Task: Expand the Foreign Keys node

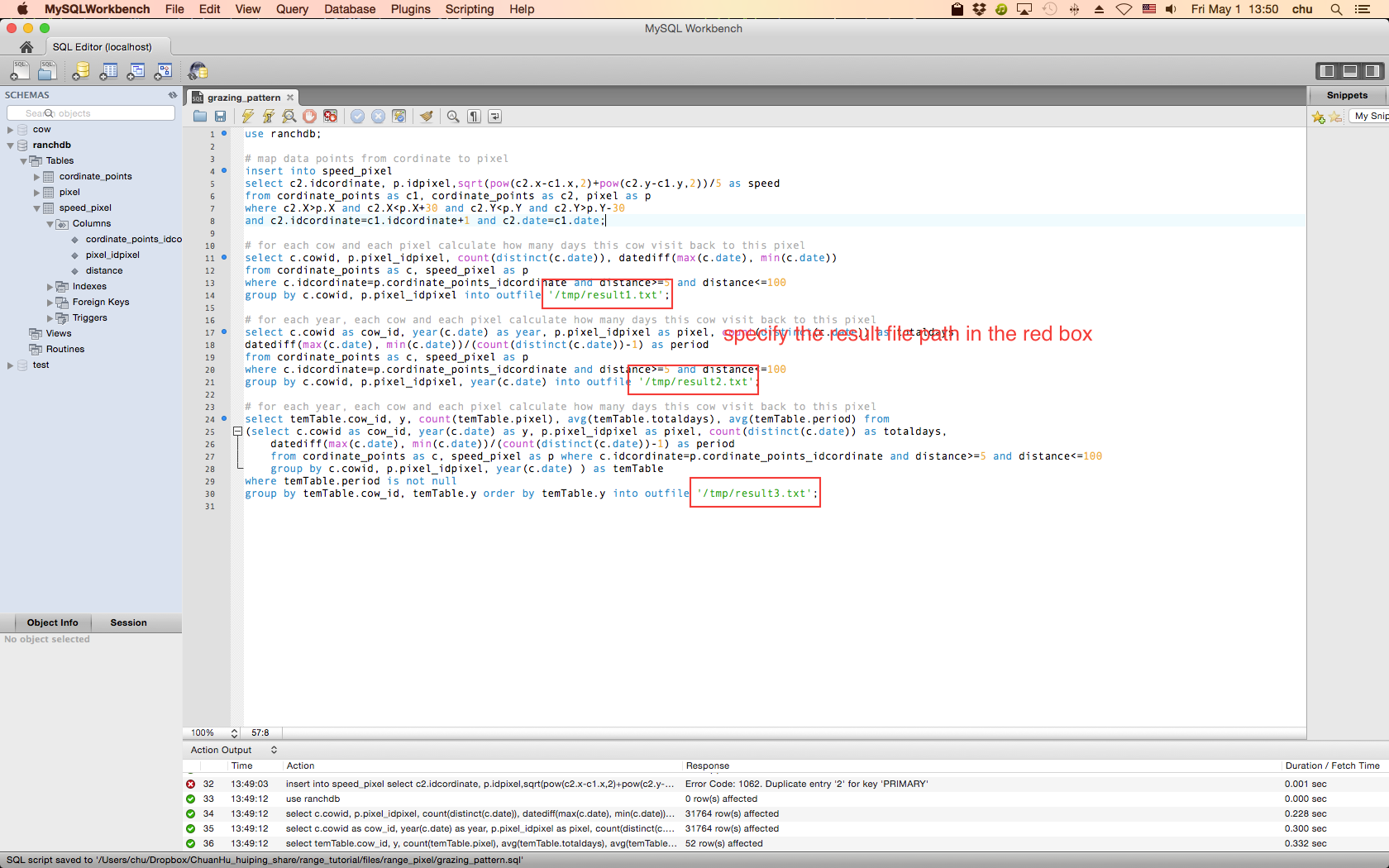Action: pyautogui.click(x=50, y=303)
